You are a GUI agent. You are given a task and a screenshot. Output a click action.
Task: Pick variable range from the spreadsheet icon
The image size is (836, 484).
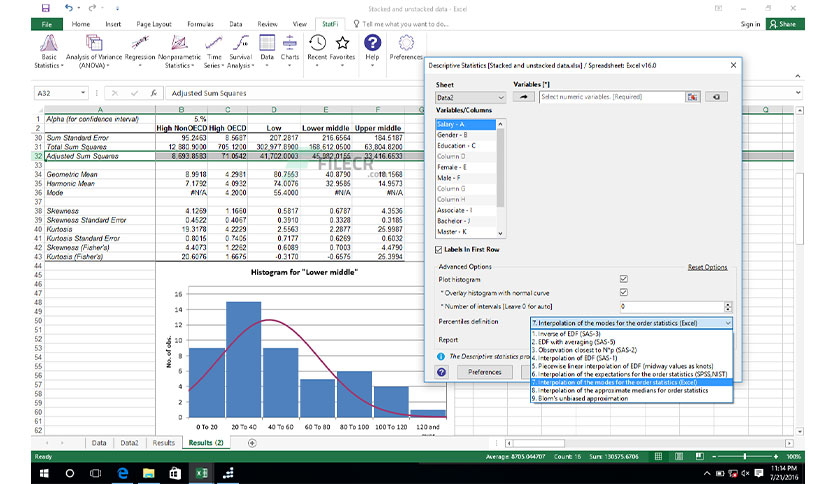tap(692, 97)
